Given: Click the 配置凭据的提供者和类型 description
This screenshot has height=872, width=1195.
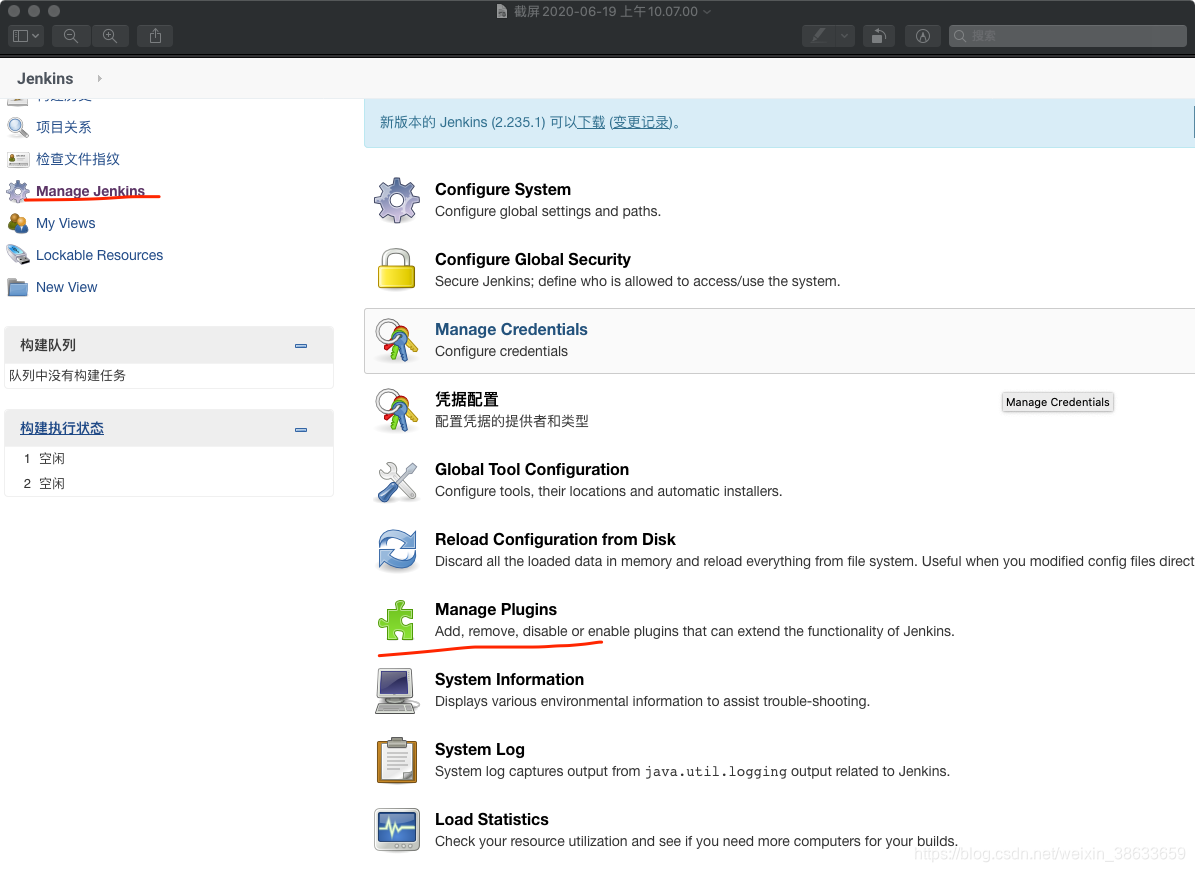Looking at the screenshot, I should pos(511,422).
